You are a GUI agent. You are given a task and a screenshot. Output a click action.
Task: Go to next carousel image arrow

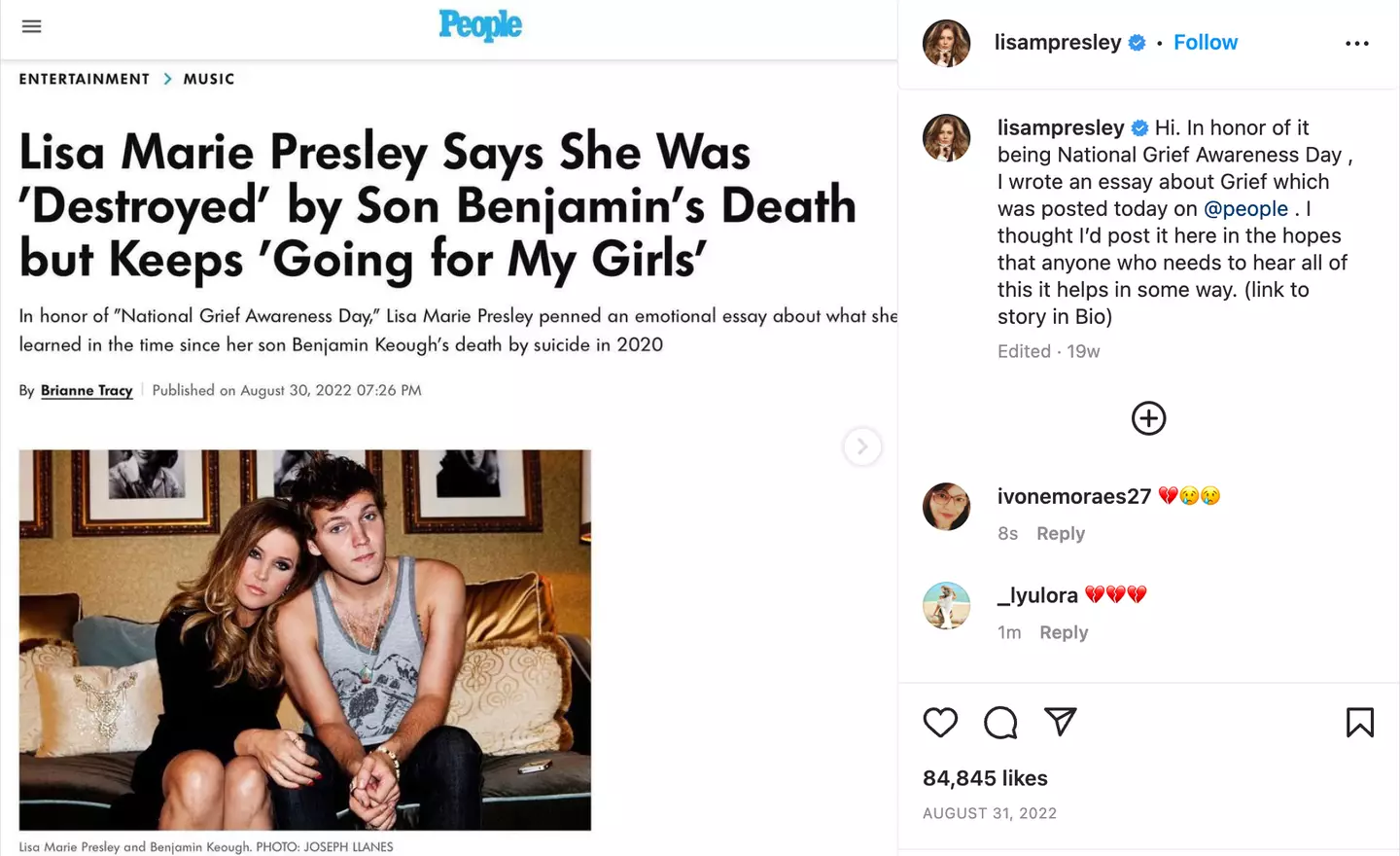(x=861, y=446)
